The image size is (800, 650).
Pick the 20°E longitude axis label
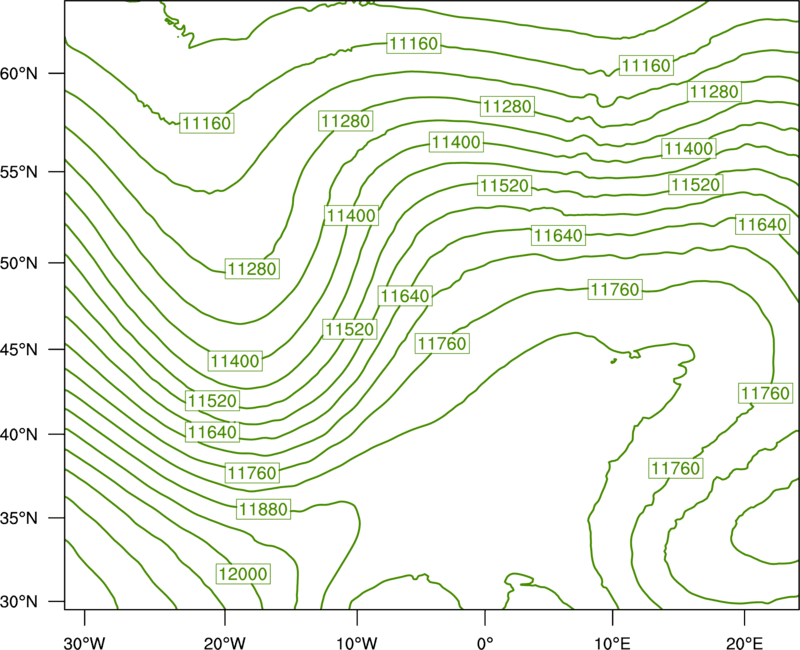[x=744, y=643]
